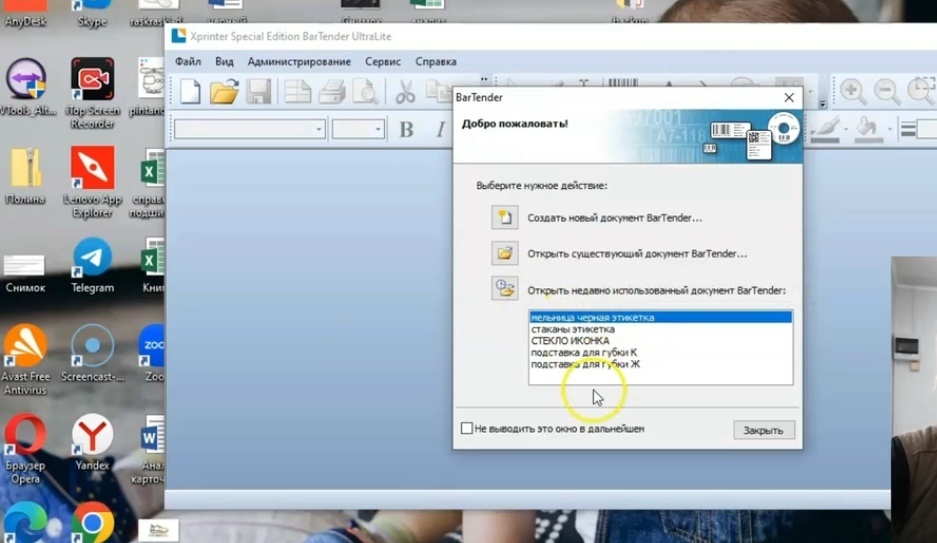
Task: Click the VTools desktop icon
Action: click(25, 87)
